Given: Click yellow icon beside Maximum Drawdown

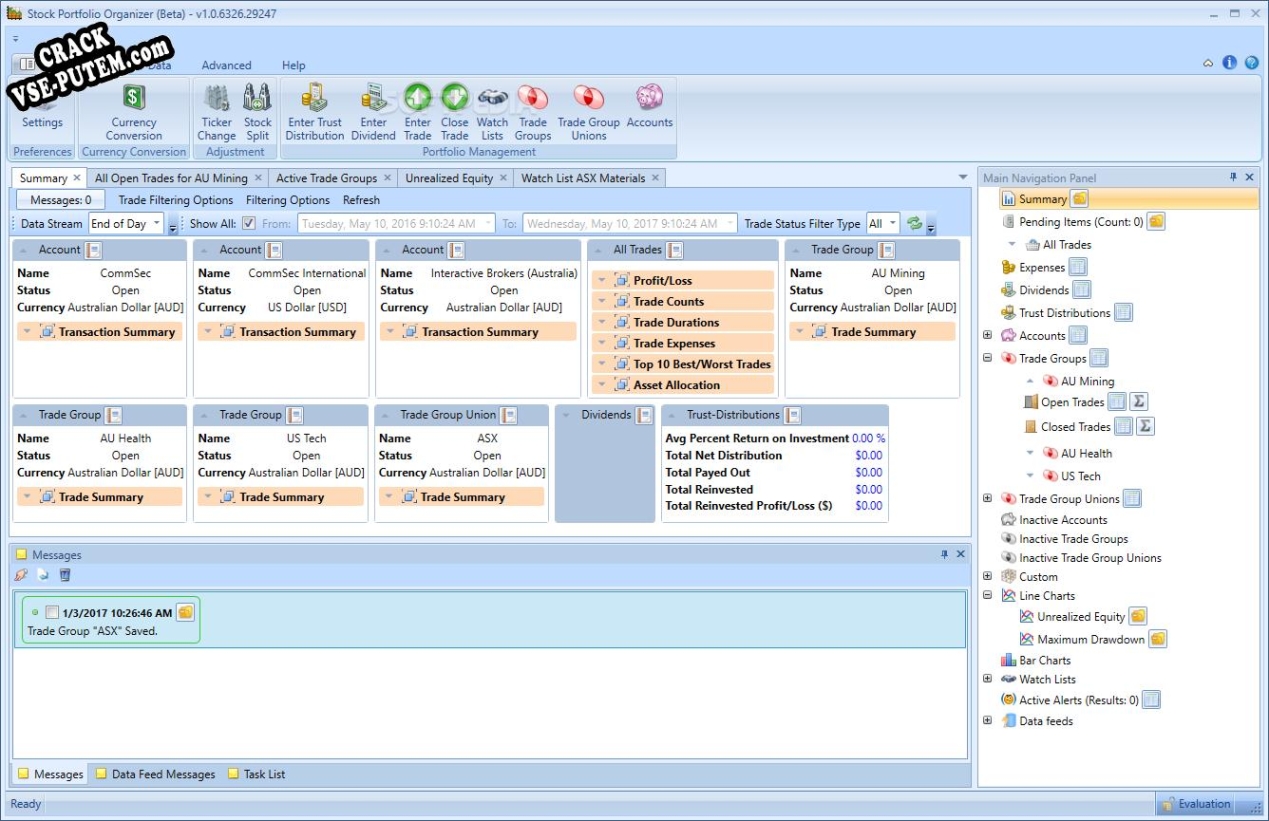Looking at the screenshot, I should click(x=1158, y=639).
